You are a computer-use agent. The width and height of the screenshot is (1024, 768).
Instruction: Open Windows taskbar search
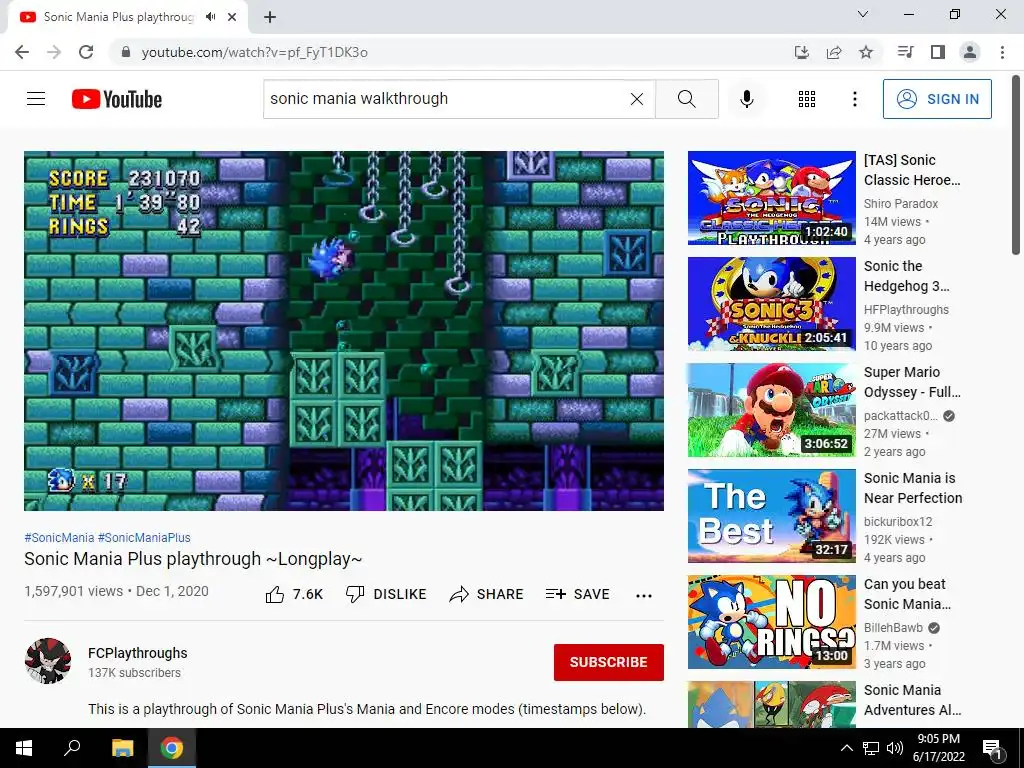(72, 748)
